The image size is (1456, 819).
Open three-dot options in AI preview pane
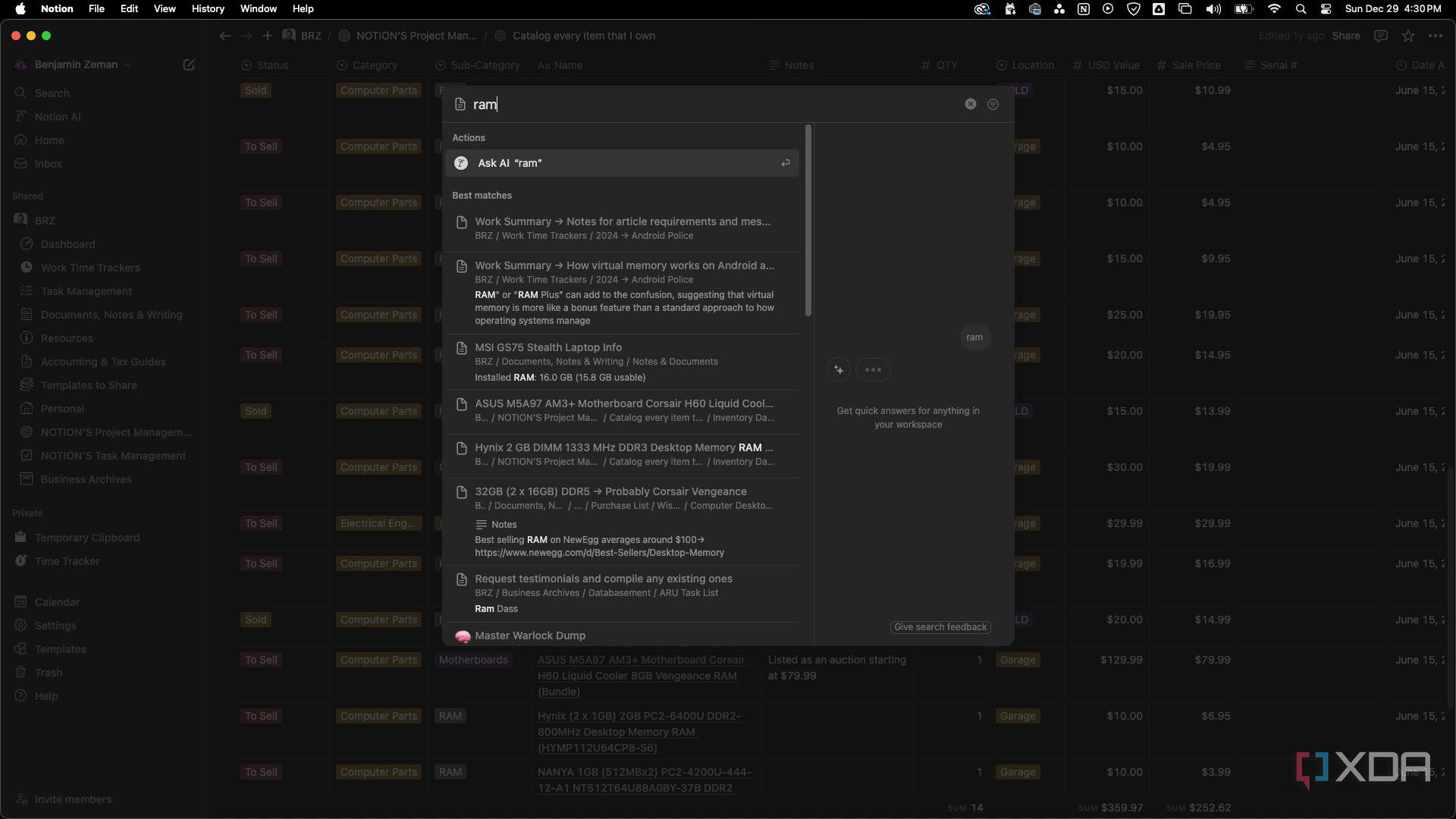pos(873,370)
